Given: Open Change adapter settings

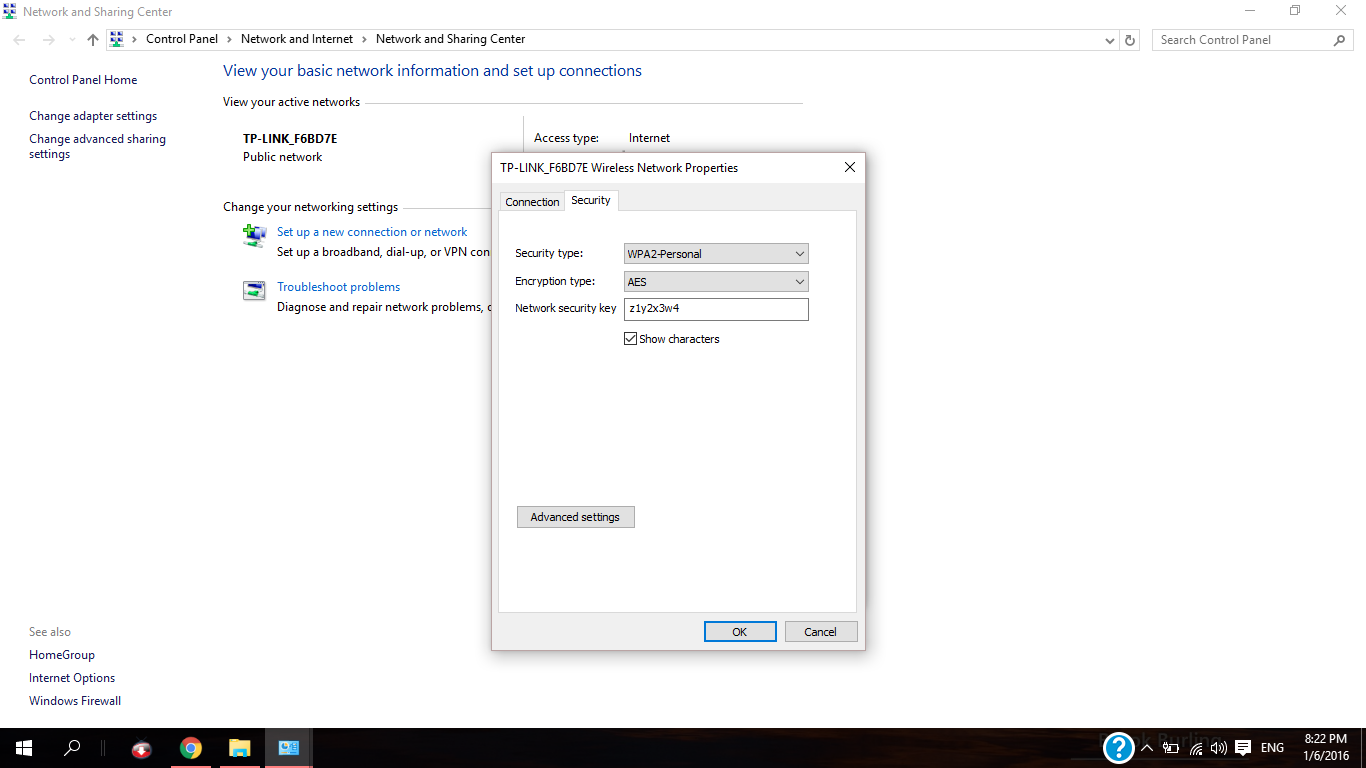Looking at the screenshot, I should (x=93, y=116).
